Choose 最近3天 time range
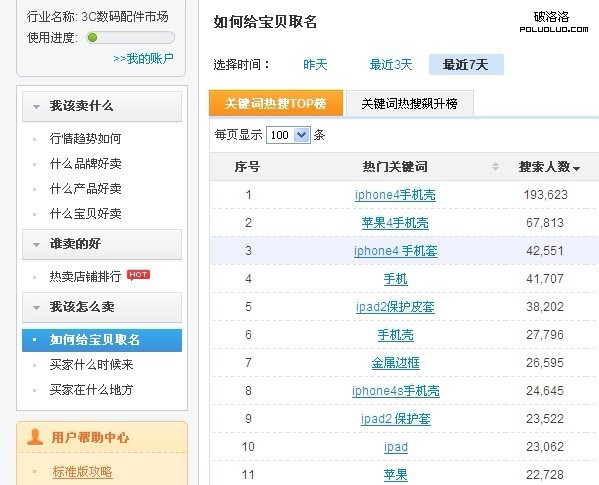Image resolution: width=599 pixels, height=485 pixels. point(391,65)
